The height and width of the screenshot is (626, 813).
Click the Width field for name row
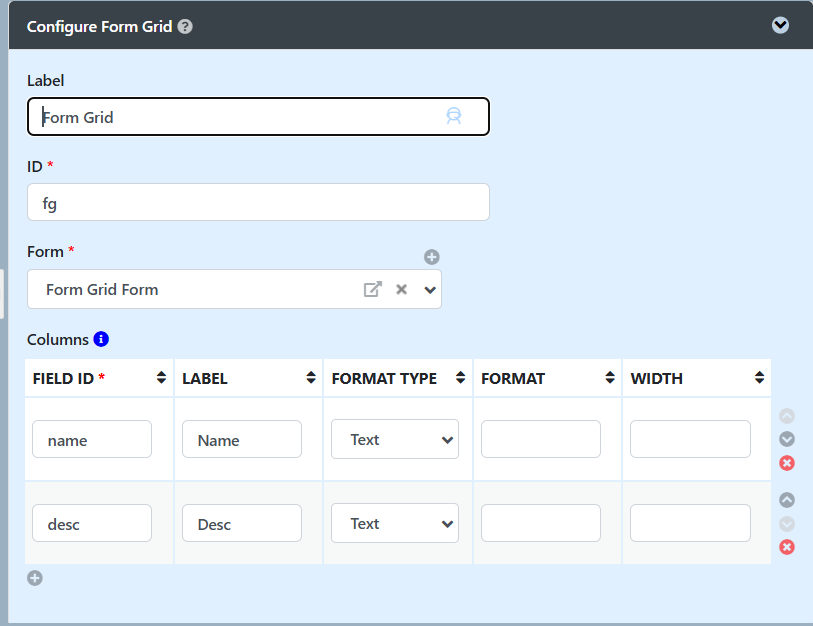pos(690,439)
